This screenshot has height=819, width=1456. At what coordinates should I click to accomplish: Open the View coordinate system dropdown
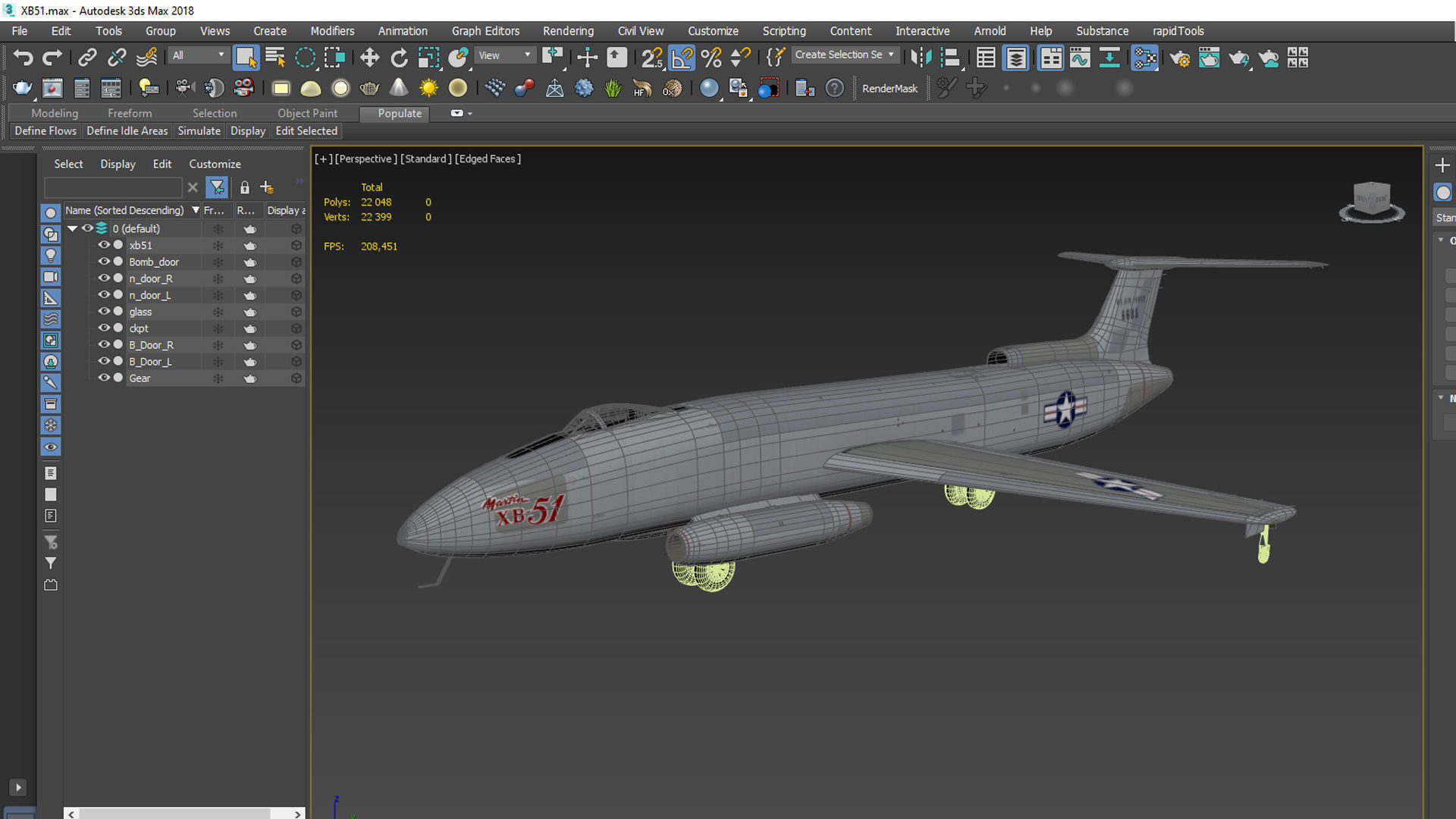[504, 55]
